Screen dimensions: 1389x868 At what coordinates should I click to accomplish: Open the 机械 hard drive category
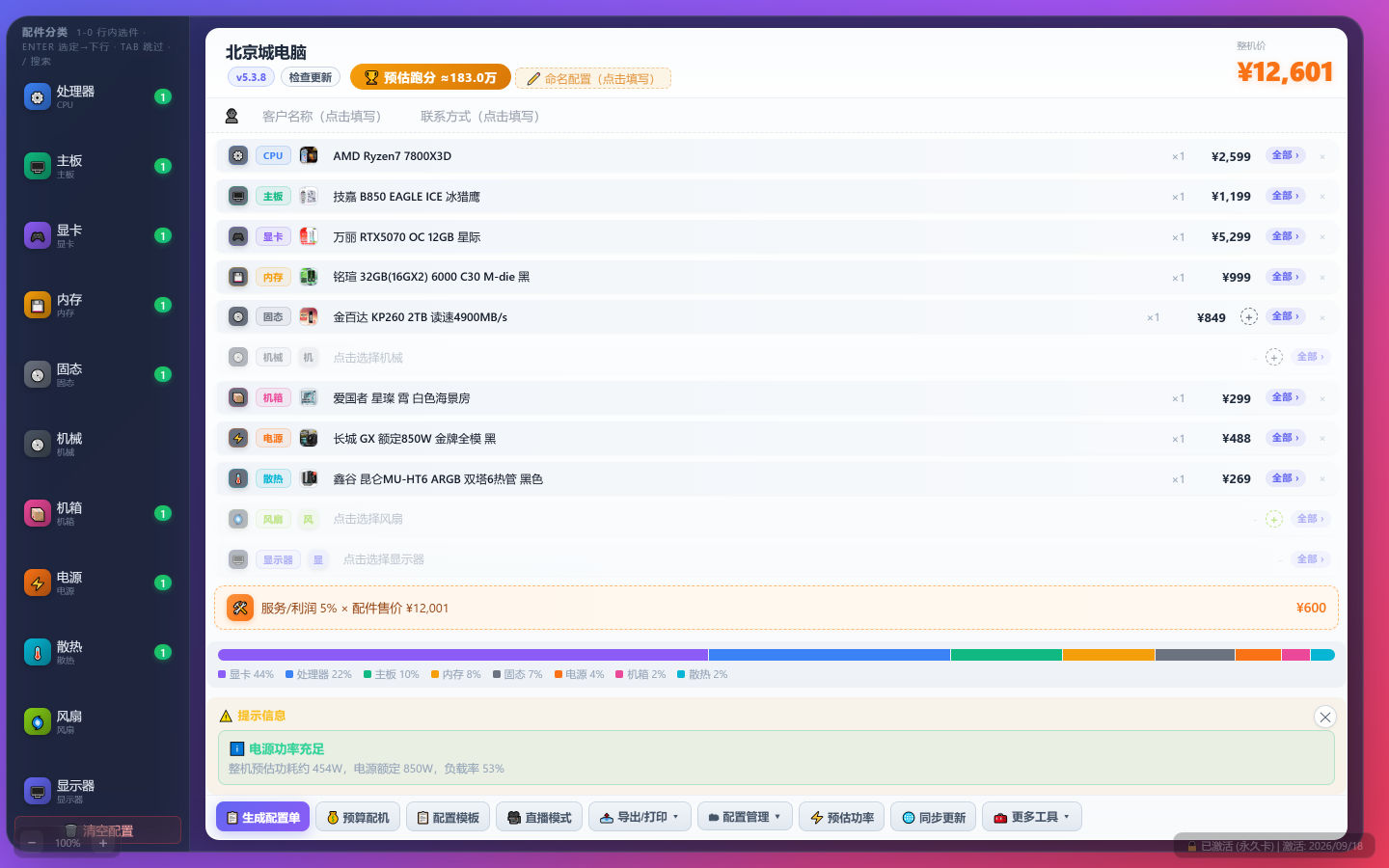[x=96, y=445]
